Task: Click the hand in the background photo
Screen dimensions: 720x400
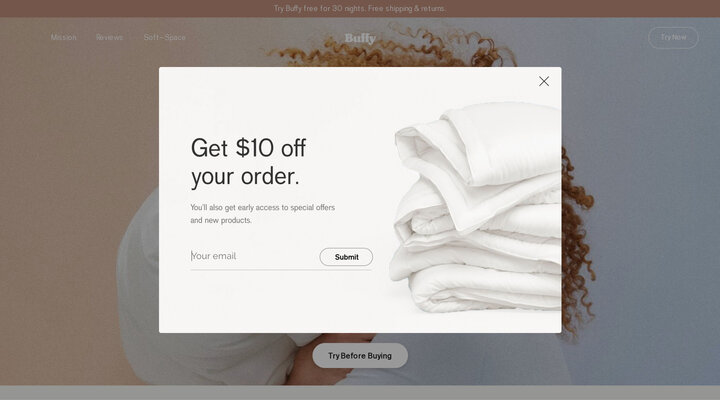Action: click(x=321, y=358)
